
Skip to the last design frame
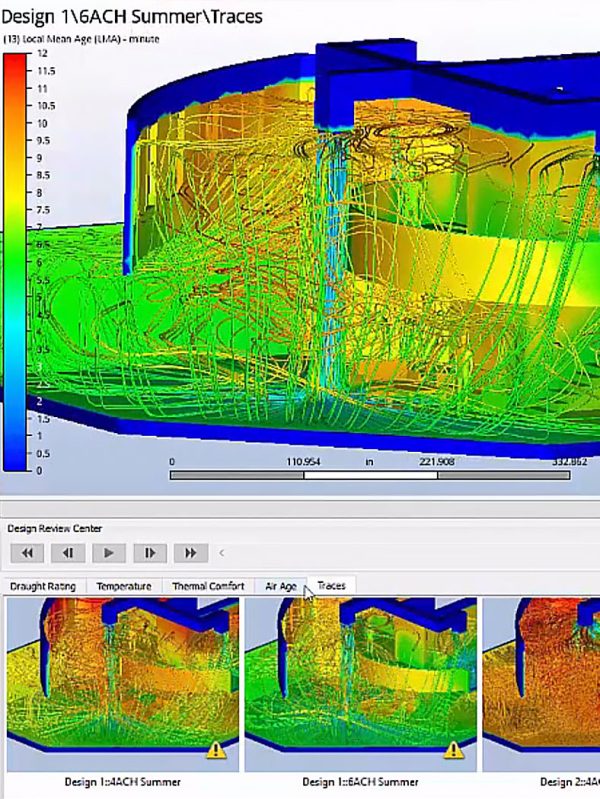[189, 552]
